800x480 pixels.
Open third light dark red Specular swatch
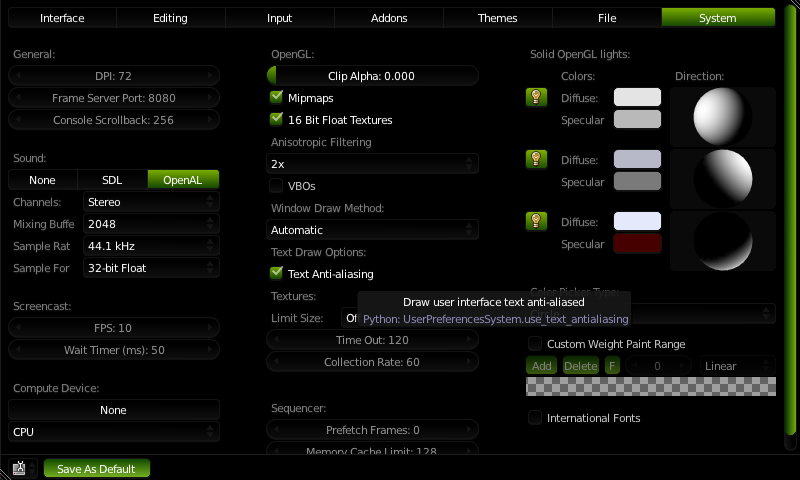coord(637,243)
